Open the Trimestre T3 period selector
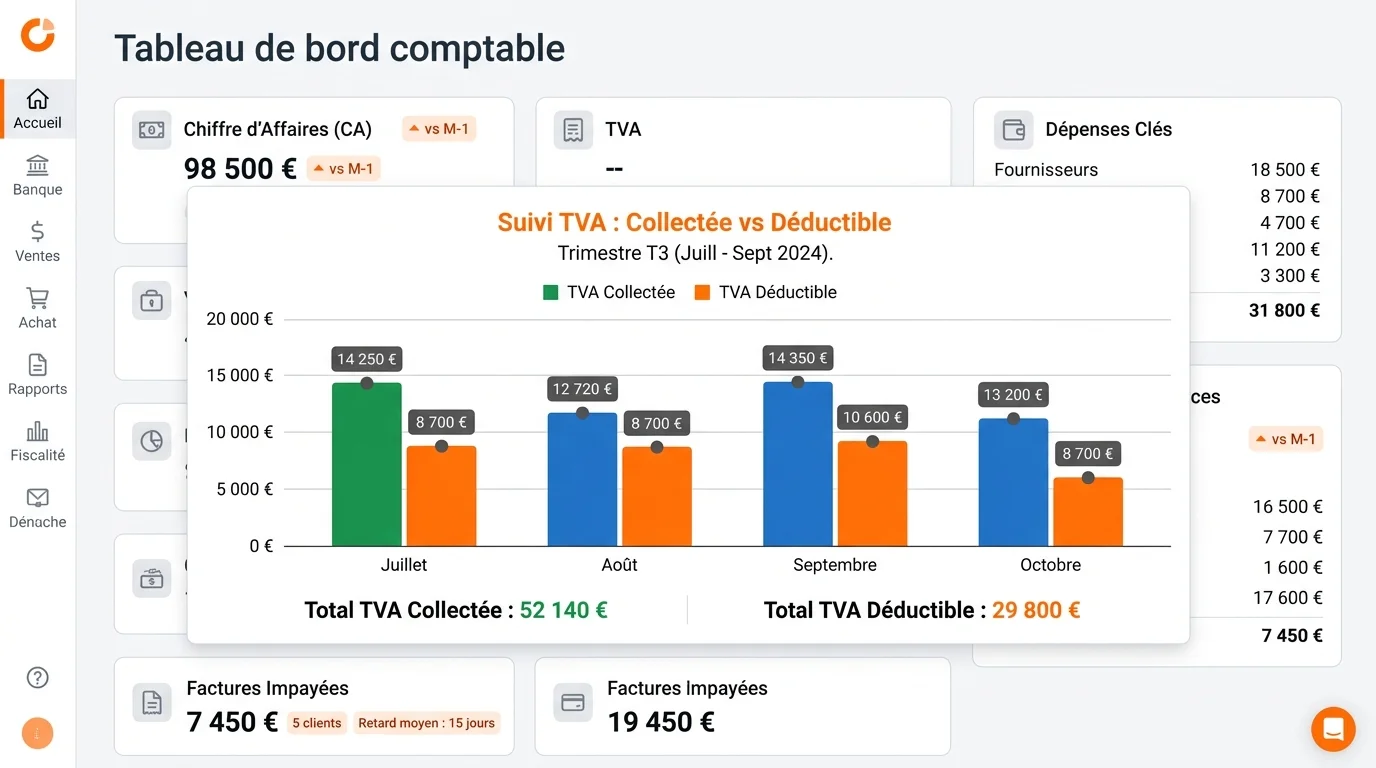Viewport: 1376px width, 768px height. coord(694,253)
